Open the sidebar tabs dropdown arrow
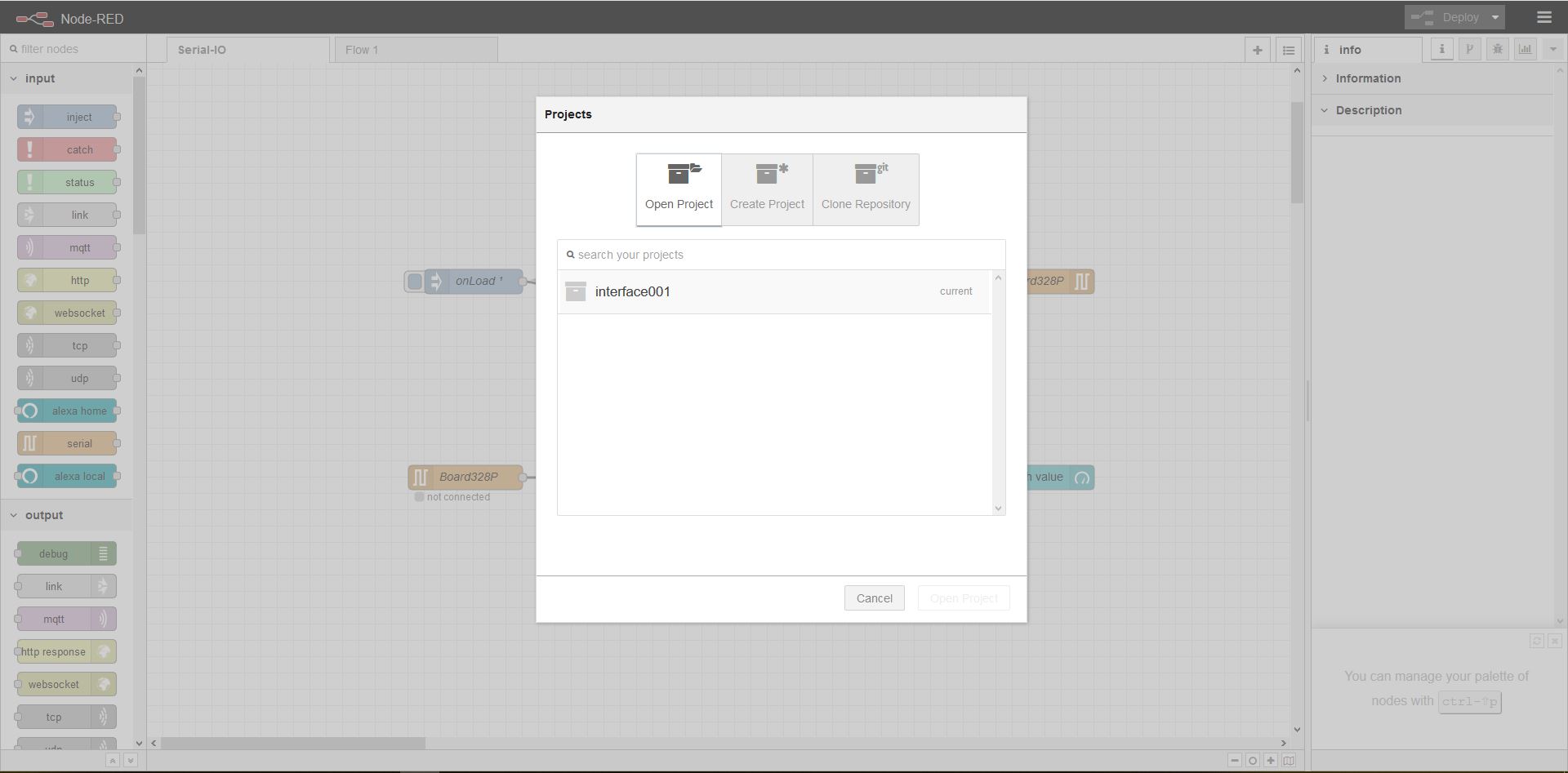The height and width of the screenshot is (773, 1568). click(1552, 49)
